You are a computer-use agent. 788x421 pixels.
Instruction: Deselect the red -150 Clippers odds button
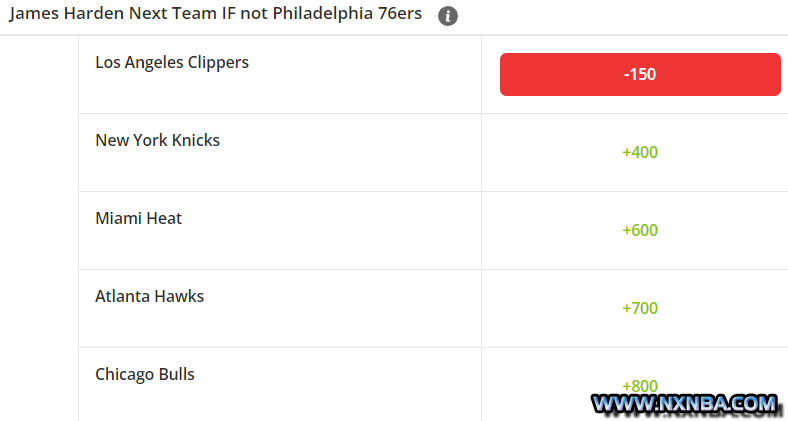640,74
